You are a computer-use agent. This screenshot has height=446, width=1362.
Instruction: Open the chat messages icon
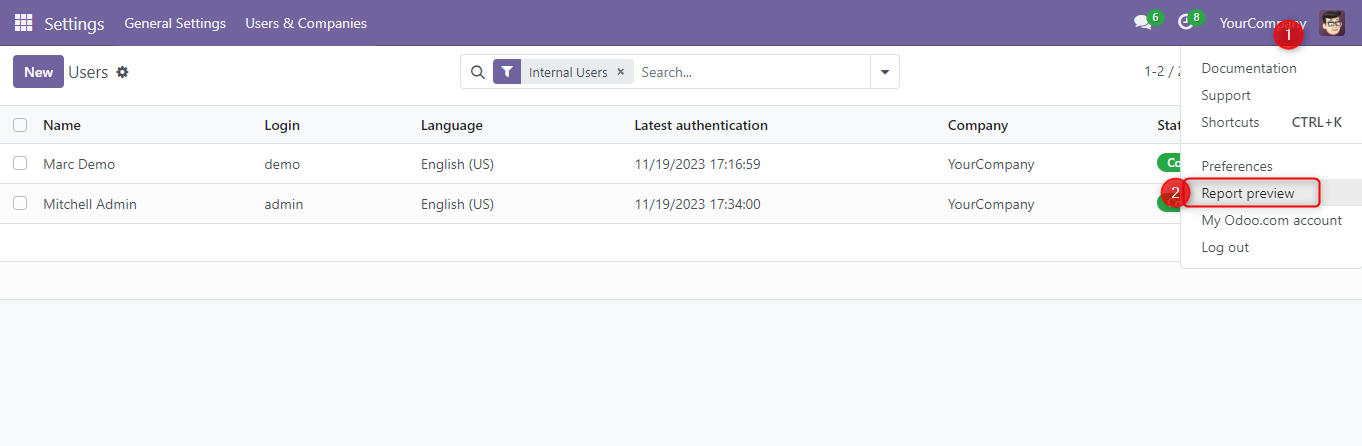(x=1142, y=23)
